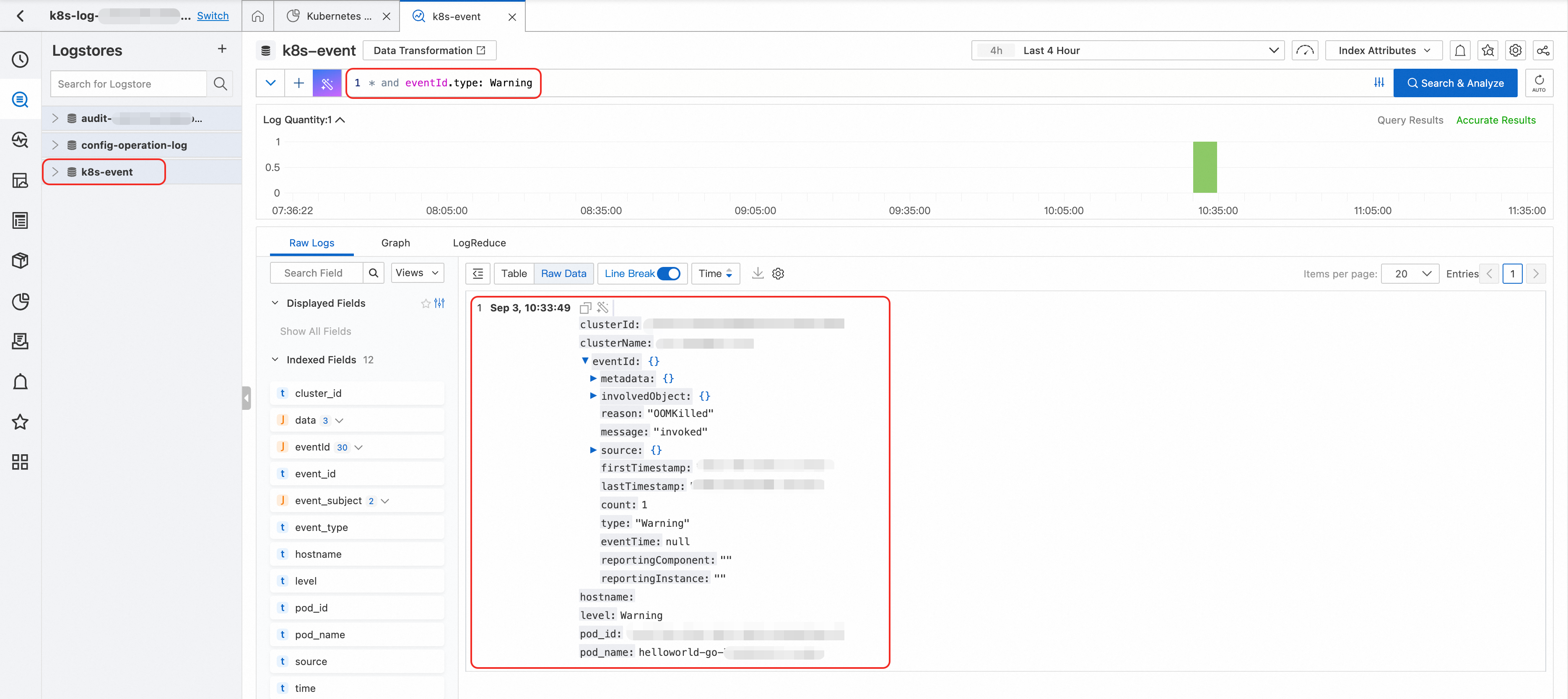Click the Search for Logstore field

tap(128, 83)
